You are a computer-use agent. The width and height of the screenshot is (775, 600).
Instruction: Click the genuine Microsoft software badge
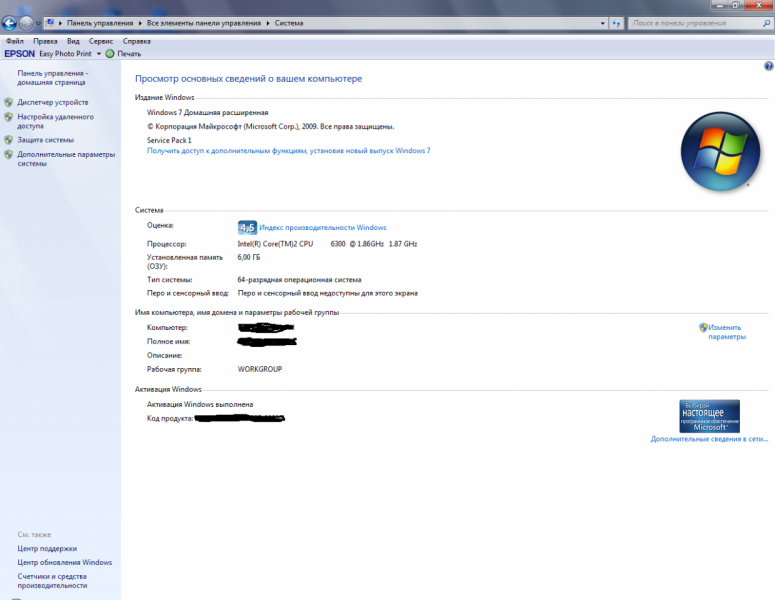709,416
